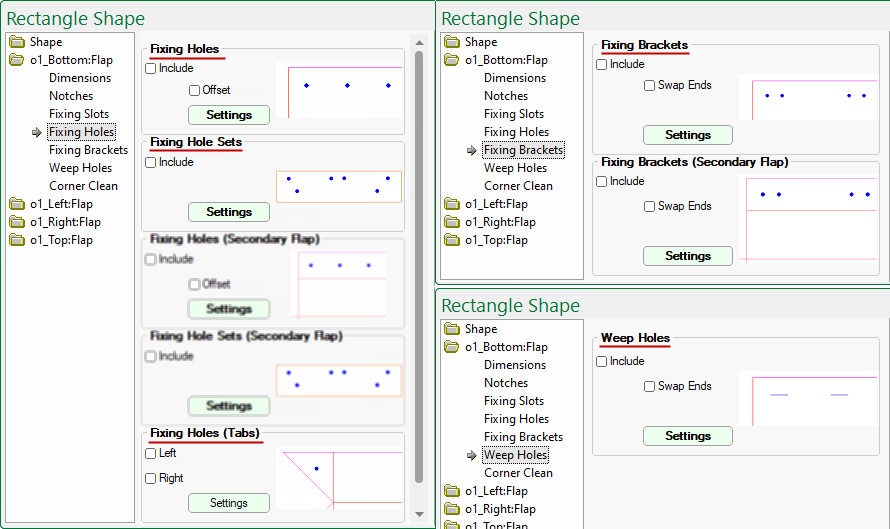Click the scroll down arrow in left panel
The height and width of the screenshot is (529, 890).
[x=419, y=514]
